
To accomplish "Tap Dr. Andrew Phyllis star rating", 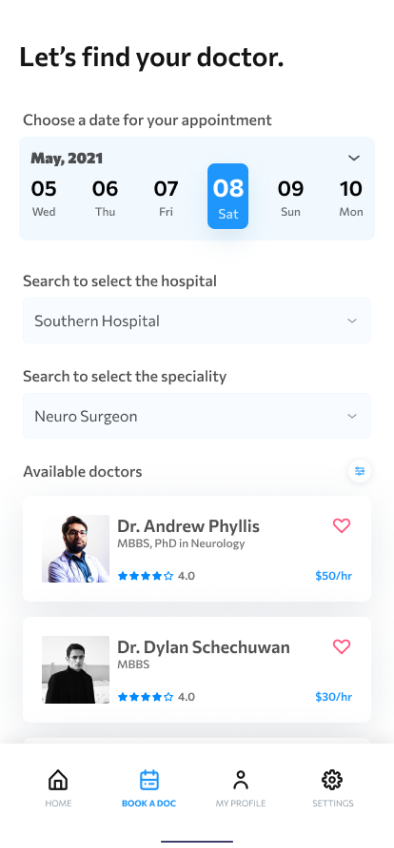I will (x=145, y=576).
